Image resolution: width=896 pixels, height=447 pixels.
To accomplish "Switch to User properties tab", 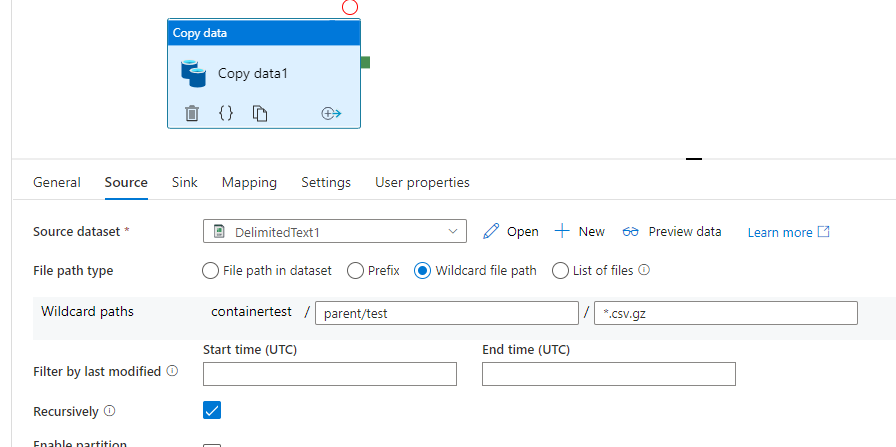I will coord(422,182).
